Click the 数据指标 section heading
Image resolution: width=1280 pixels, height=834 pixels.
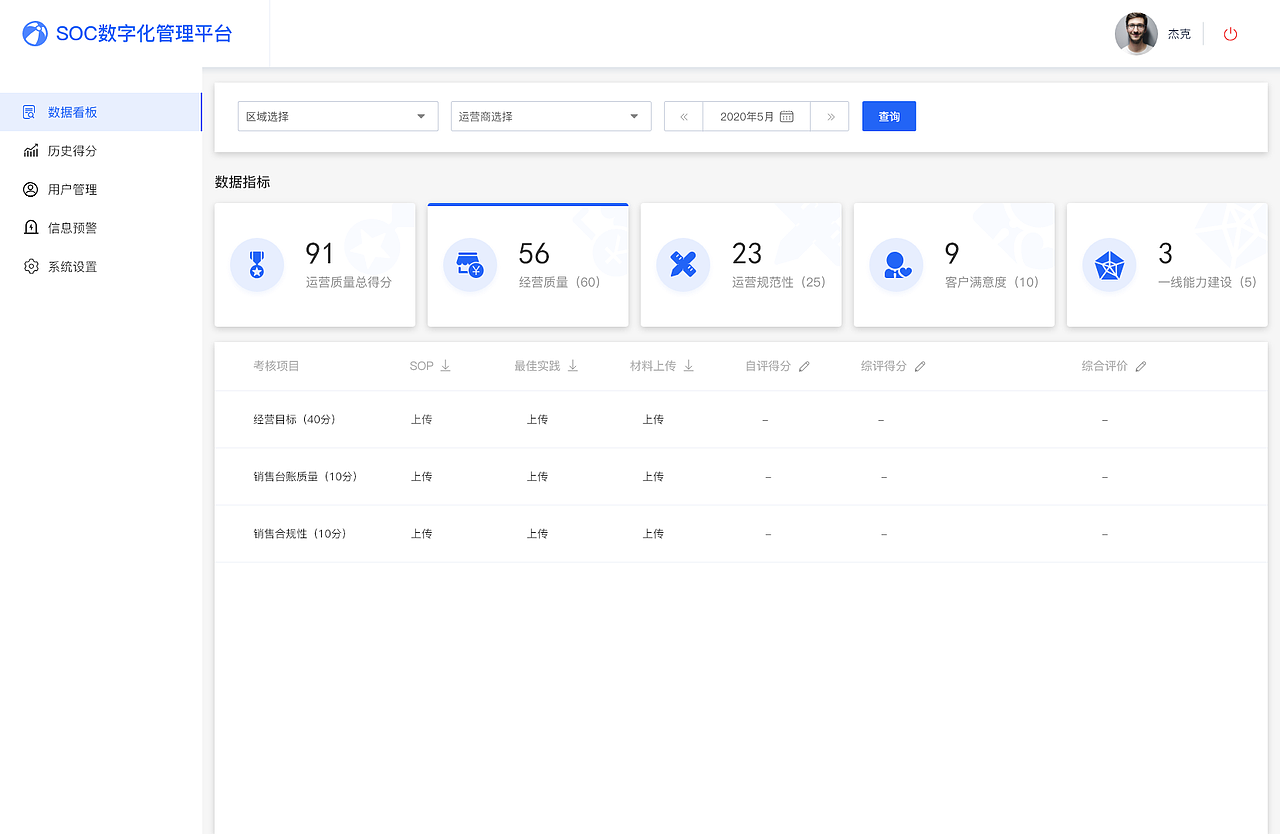[242, 182]
